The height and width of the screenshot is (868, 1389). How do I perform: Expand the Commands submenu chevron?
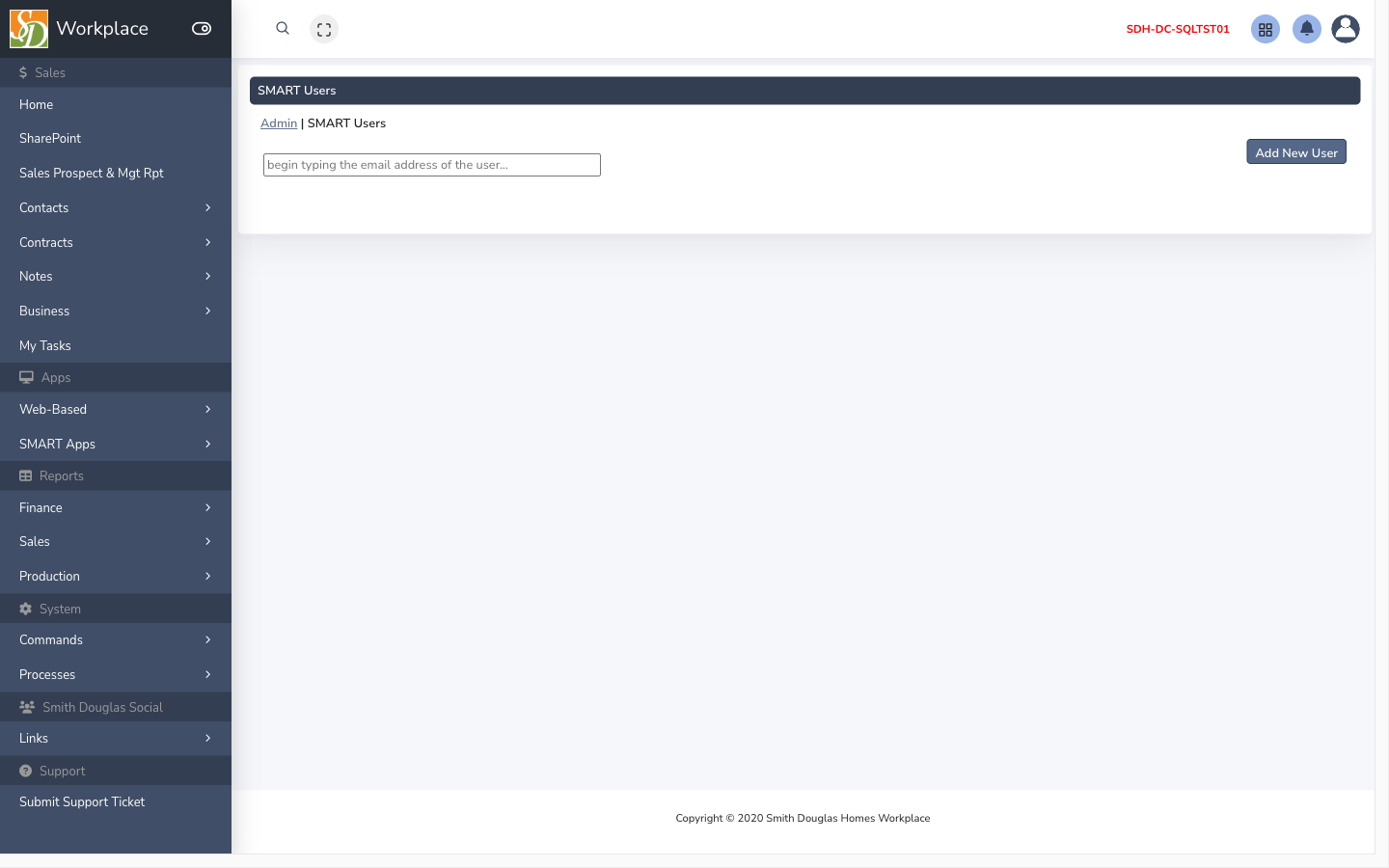point(207,639)
